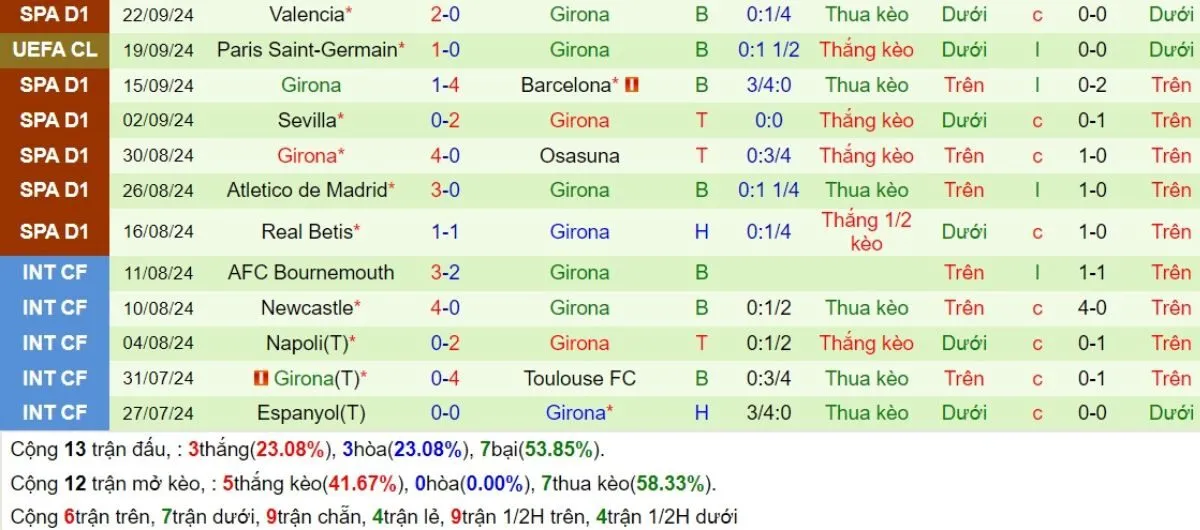
Task: Click the Newcastle team name
Action: (304, 308)
